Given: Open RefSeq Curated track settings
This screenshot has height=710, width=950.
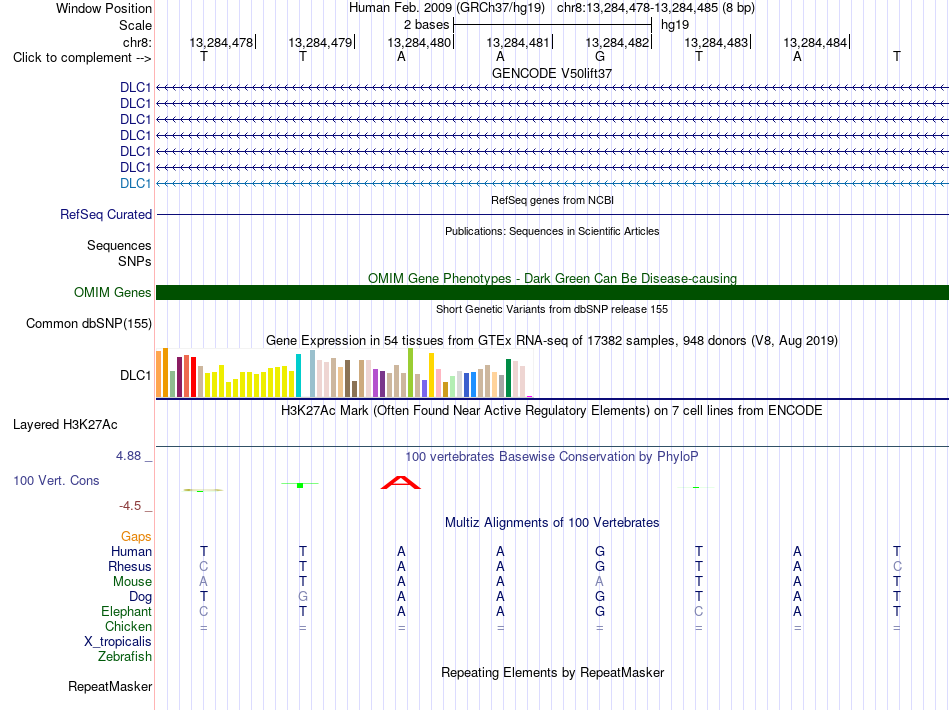Looking at the screenshot, I should point(106,214).
